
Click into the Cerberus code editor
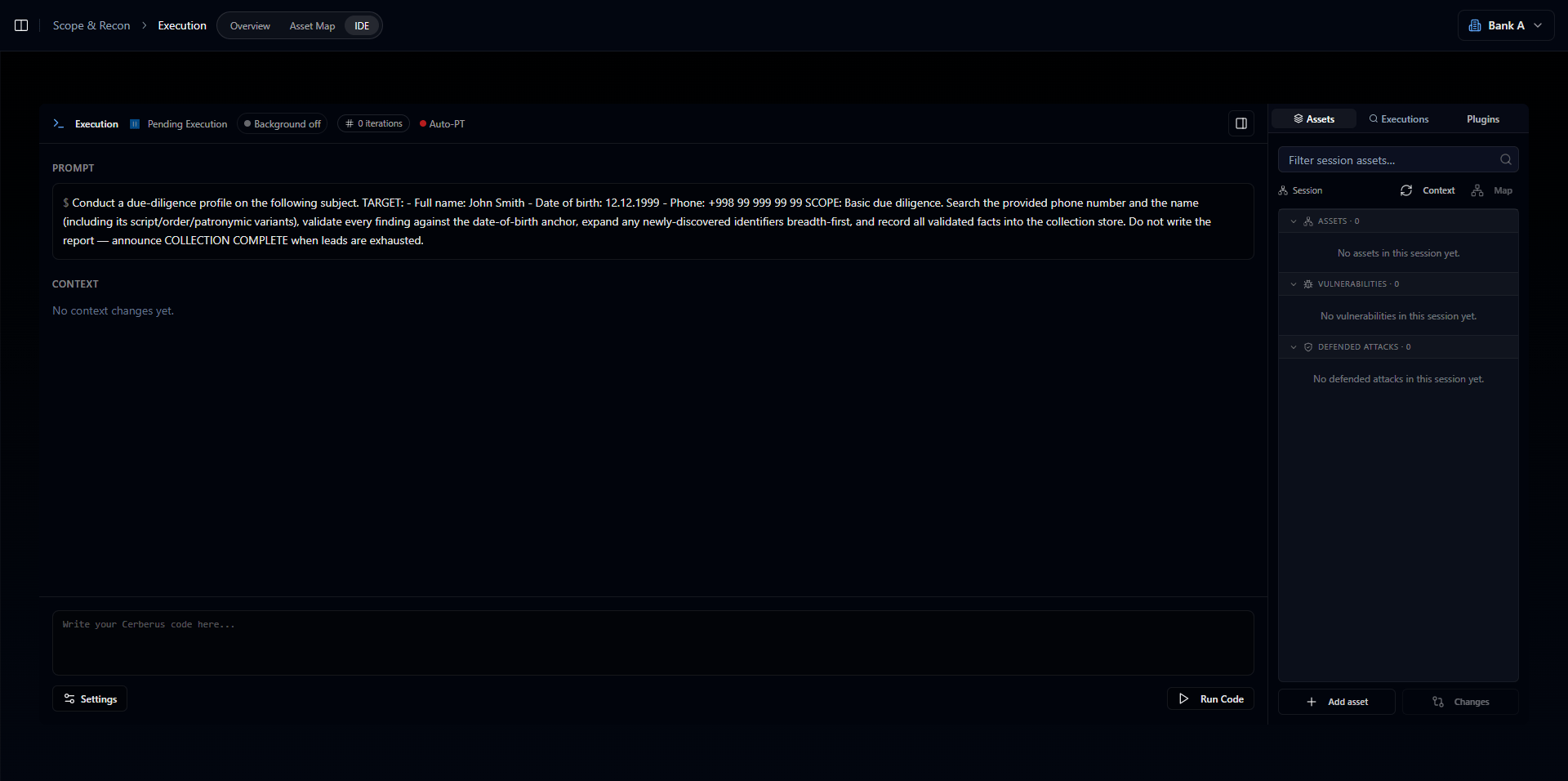pyautogui.click(x=653, y=643)
